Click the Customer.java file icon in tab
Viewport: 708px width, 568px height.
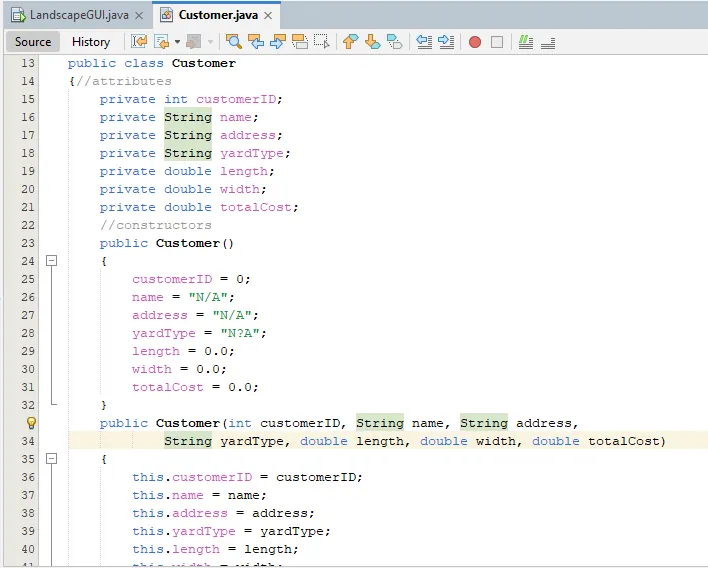pos(166,15)
